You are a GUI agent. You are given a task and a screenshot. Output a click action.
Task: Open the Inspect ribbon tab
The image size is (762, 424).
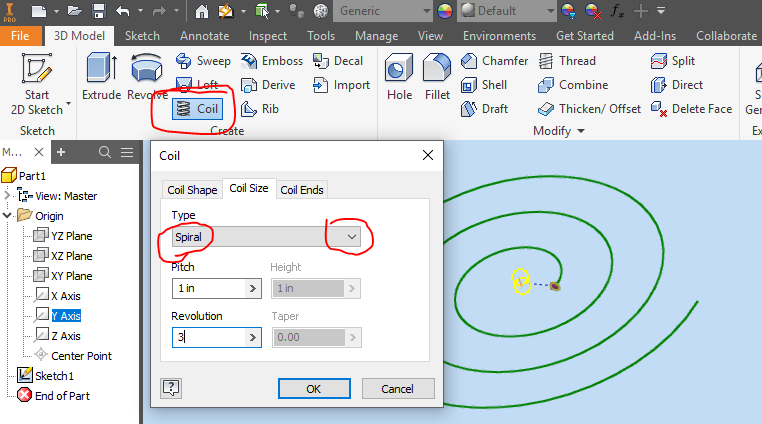[x=268, y=36]
